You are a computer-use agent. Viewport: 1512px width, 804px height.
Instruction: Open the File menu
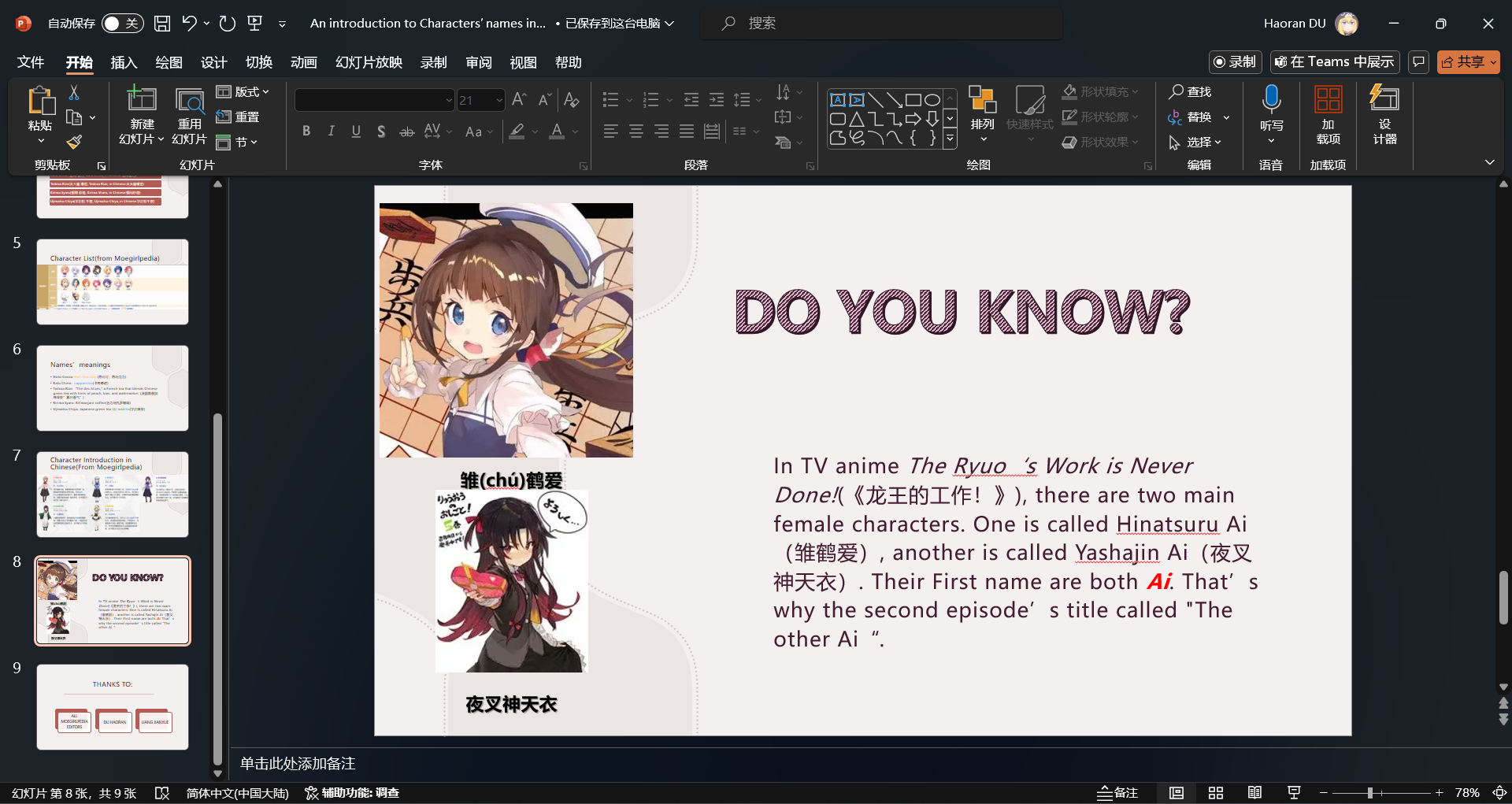(x=31, y=62)
